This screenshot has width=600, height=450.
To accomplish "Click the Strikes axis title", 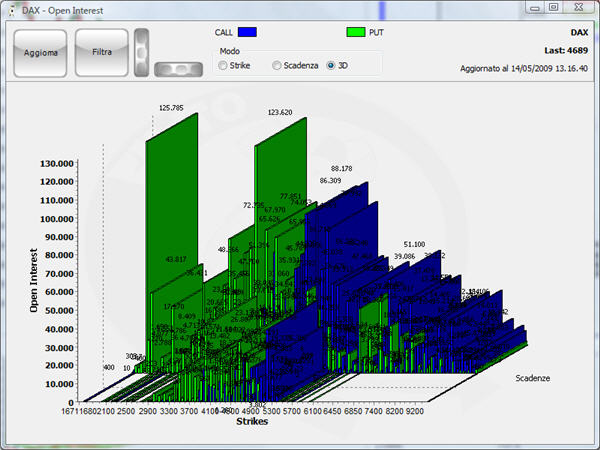I will pyautogui.click(x=251, y=422).
